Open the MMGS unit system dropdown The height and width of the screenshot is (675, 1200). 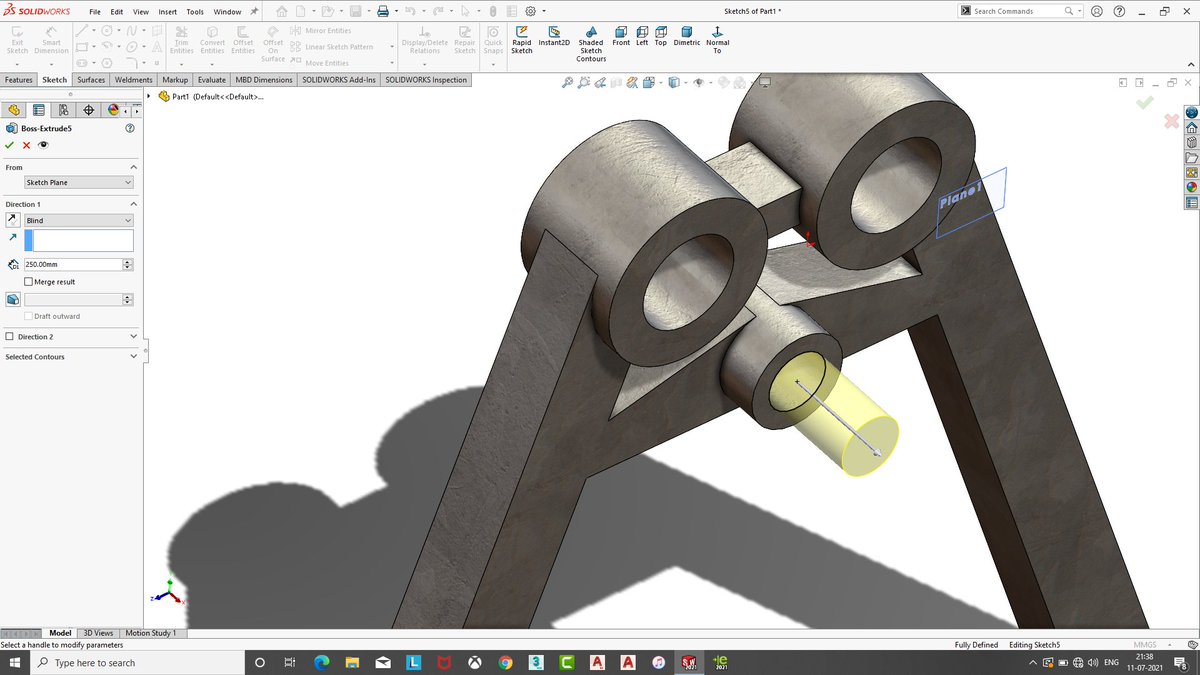(1149, 645)
